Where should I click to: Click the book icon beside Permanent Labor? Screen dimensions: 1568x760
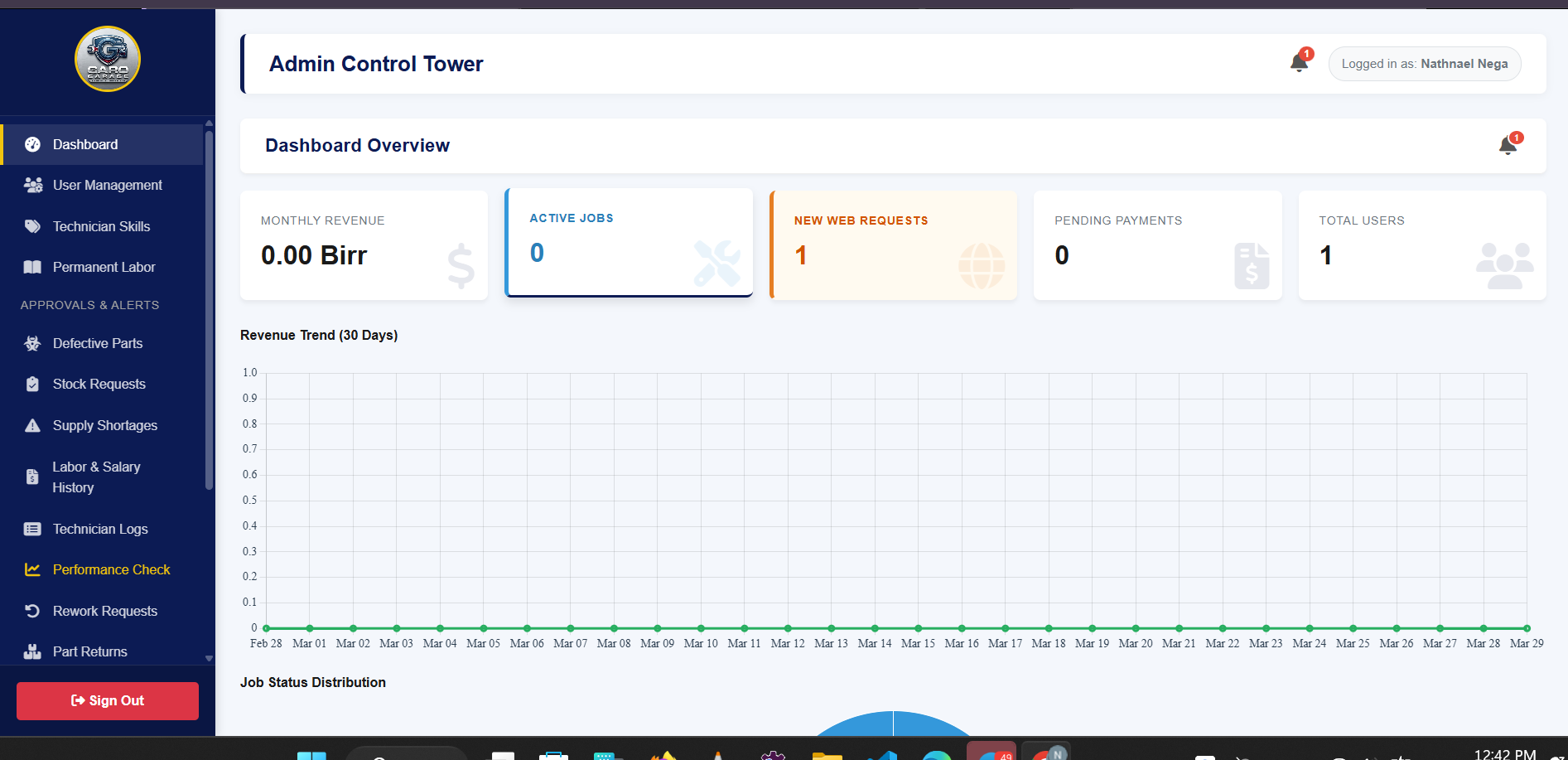pos(32,267)
